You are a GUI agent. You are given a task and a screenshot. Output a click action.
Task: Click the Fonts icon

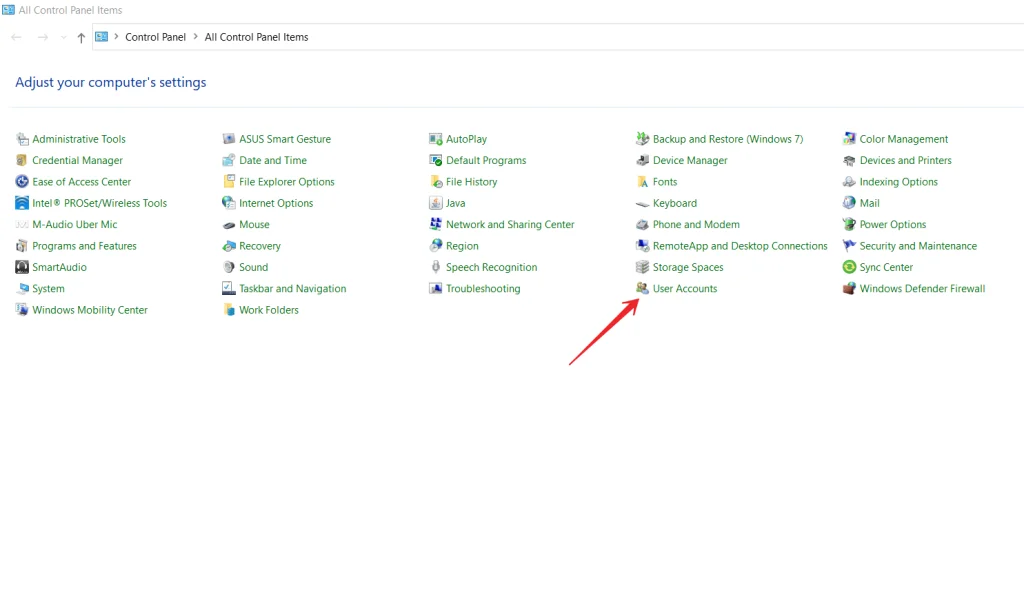(643, 182)
